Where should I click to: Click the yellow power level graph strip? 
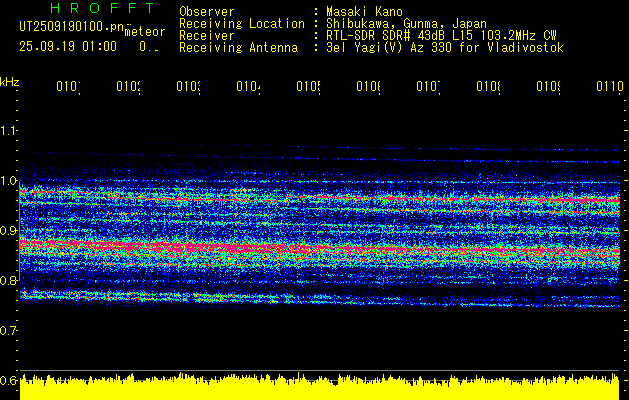320,388
